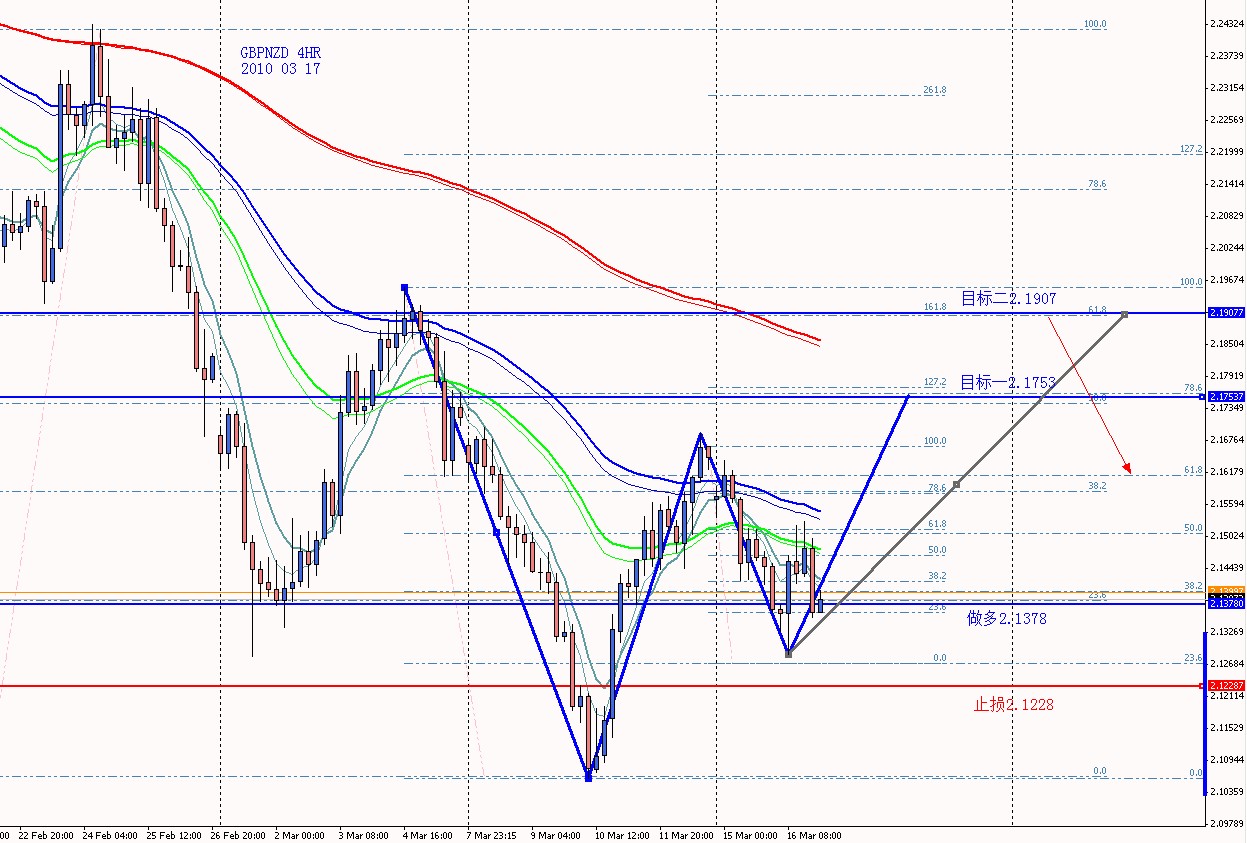
Task: Click the 2.24324 price axis value
Action: point(1225,23)
